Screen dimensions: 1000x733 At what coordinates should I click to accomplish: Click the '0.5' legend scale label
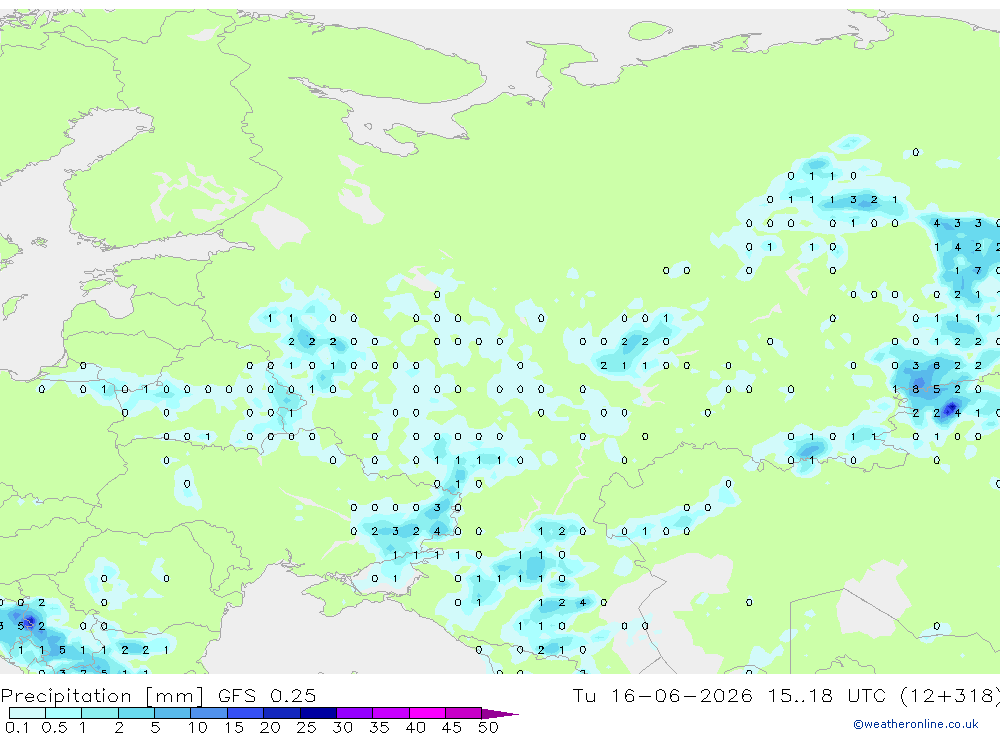tap(54, 727)
